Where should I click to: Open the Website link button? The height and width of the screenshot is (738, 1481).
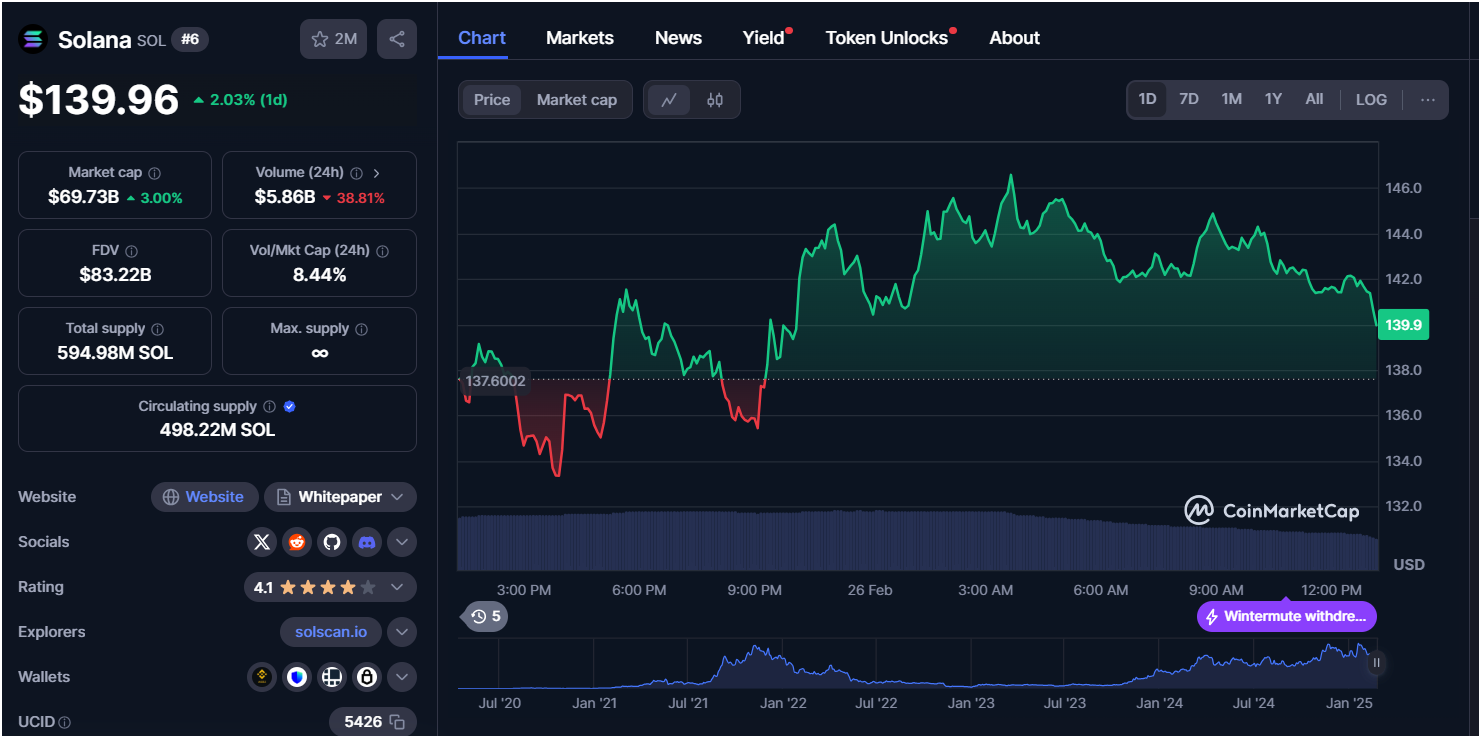[204, 497]
